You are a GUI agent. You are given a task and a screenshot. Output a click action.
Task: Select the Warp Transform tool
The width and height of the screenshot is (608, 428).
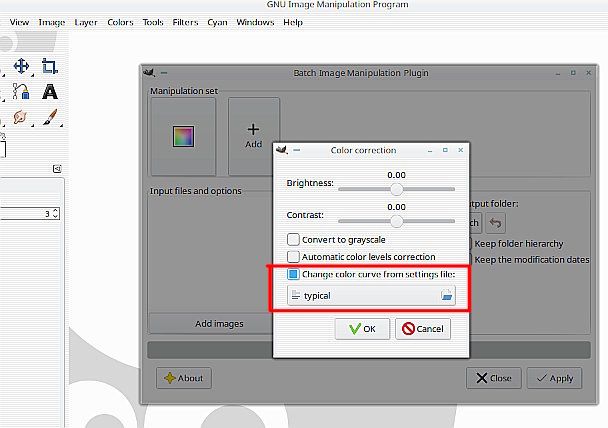[20, 117]
